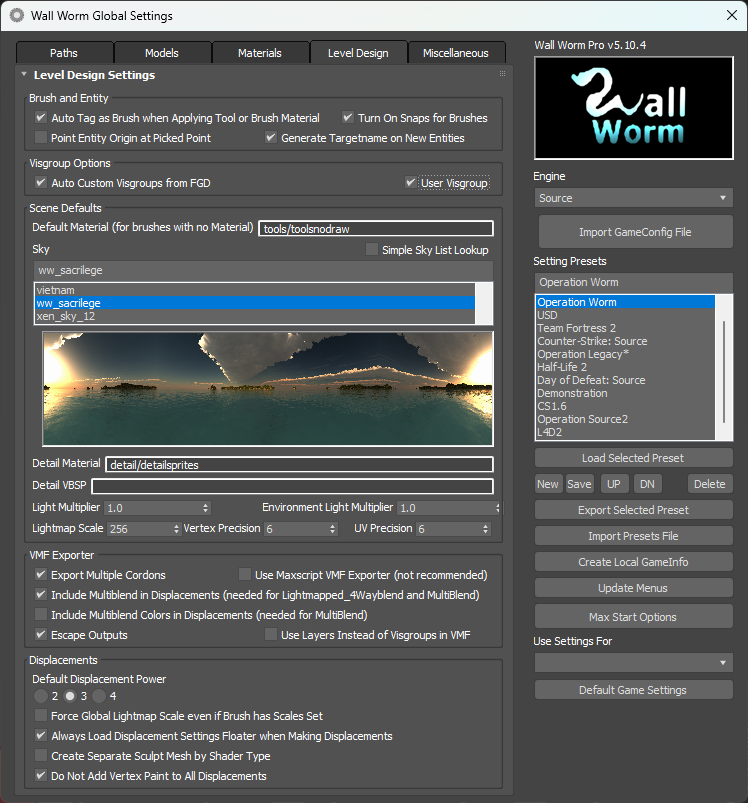Screen dimensions: 748x803
Task: Open the Engine Source dropdown
Action: click(x=633, y=198)
